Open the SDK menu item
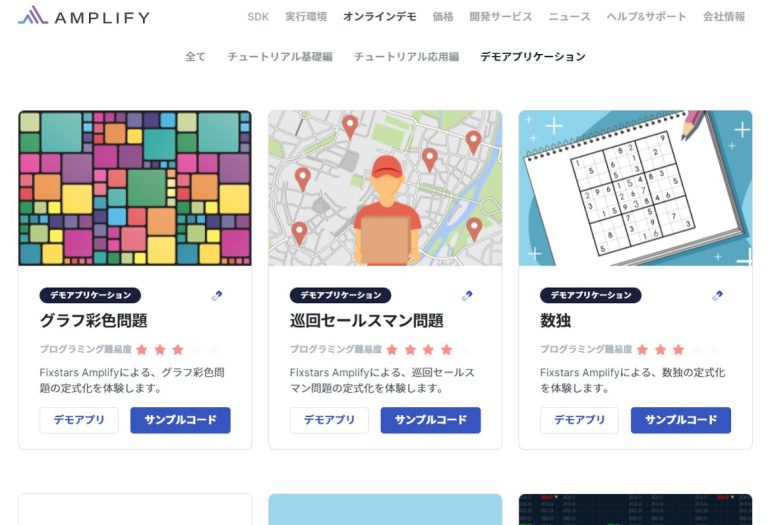The width and height of the screenshot is (768, 525). pyautogui.click(x=258, y=17)
